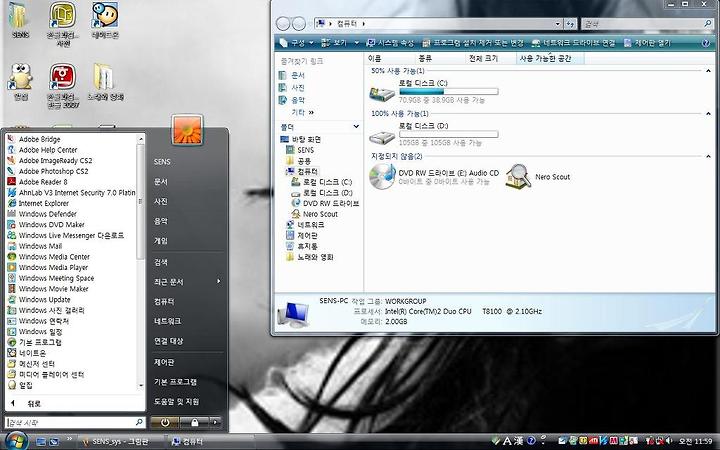Open 네트워크 from Start menu
This screenshot has height=450, width=720.
(167, 321)
